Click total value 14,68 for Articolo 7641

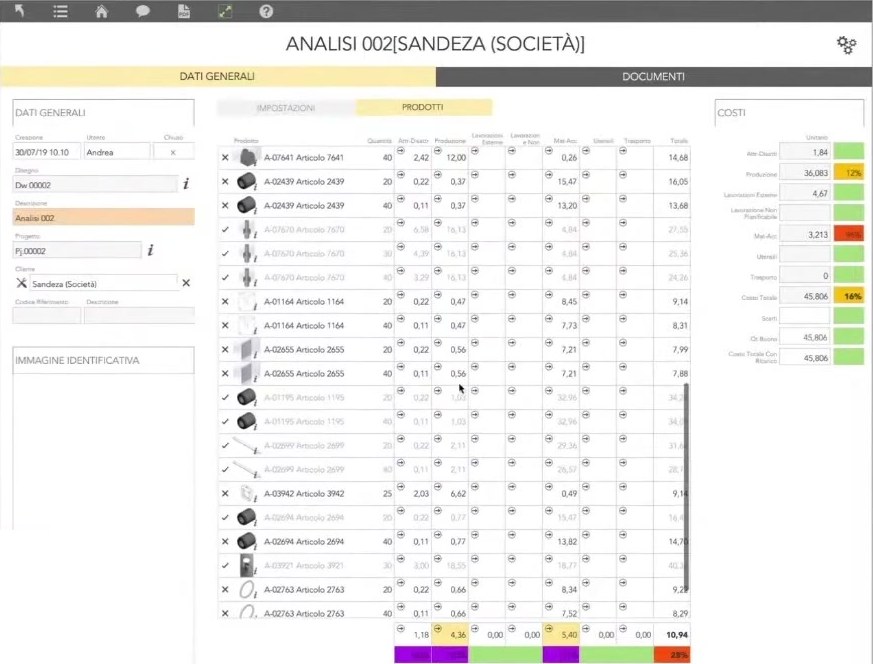(678, 158)
